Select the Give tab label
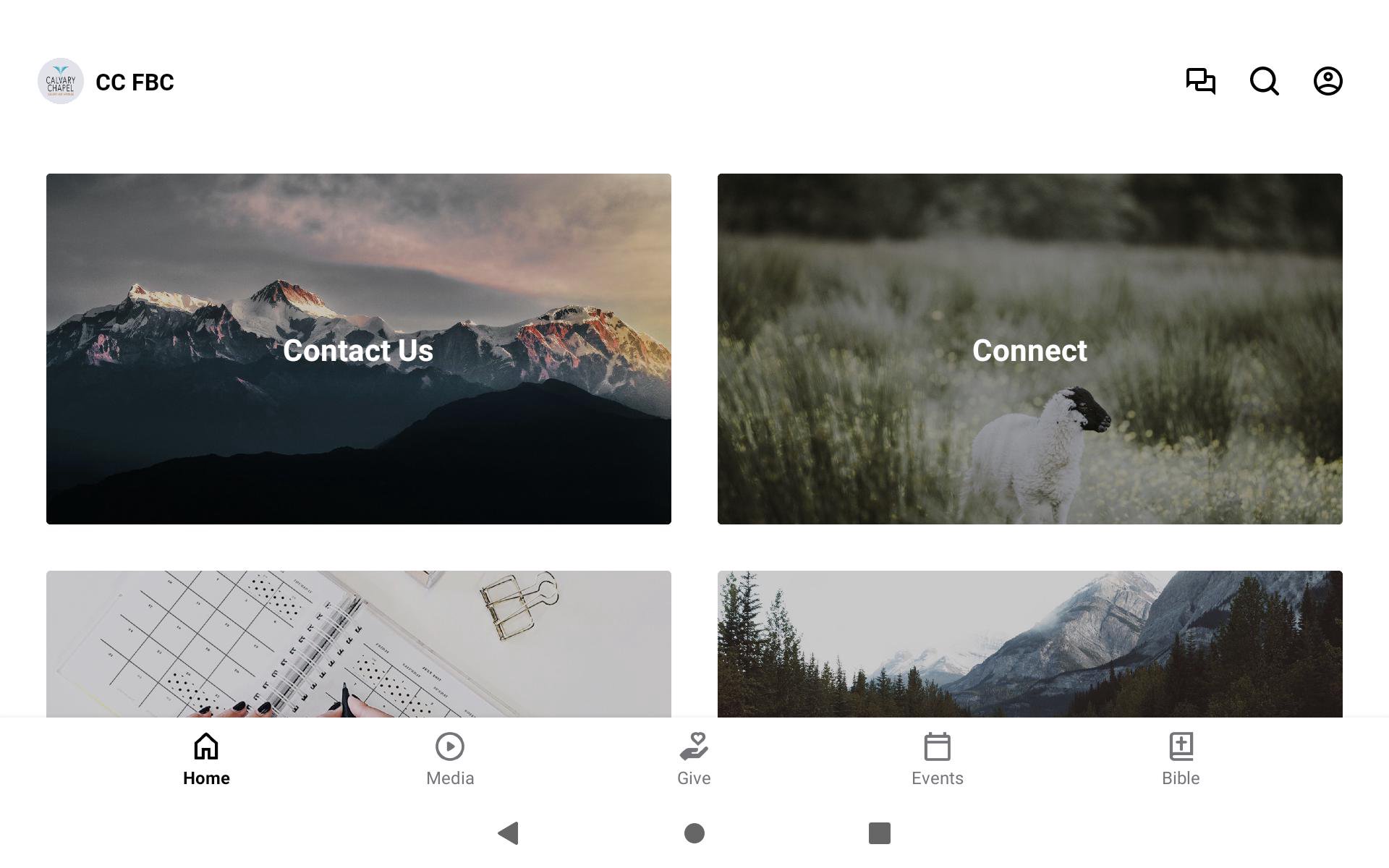The image size is (1389, 868). 694,778
